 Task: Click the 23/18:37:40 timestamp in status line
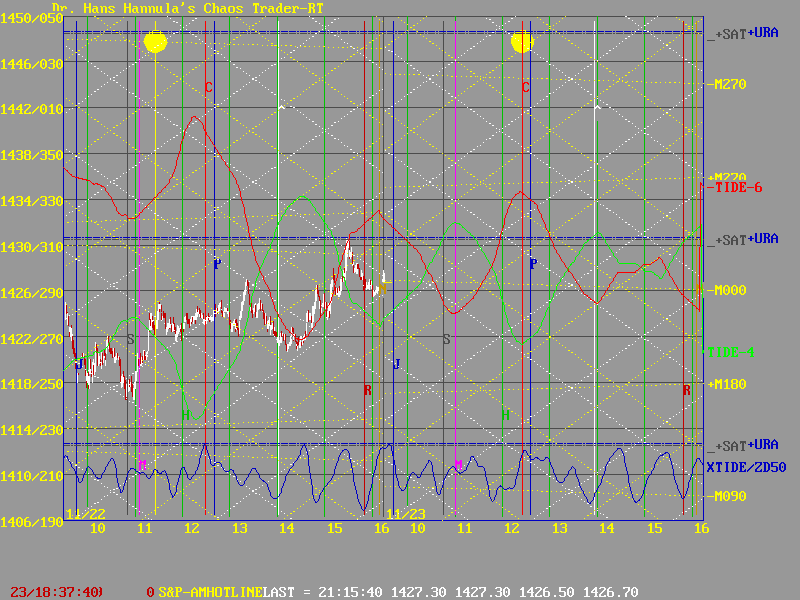click(x=56, y=592)
